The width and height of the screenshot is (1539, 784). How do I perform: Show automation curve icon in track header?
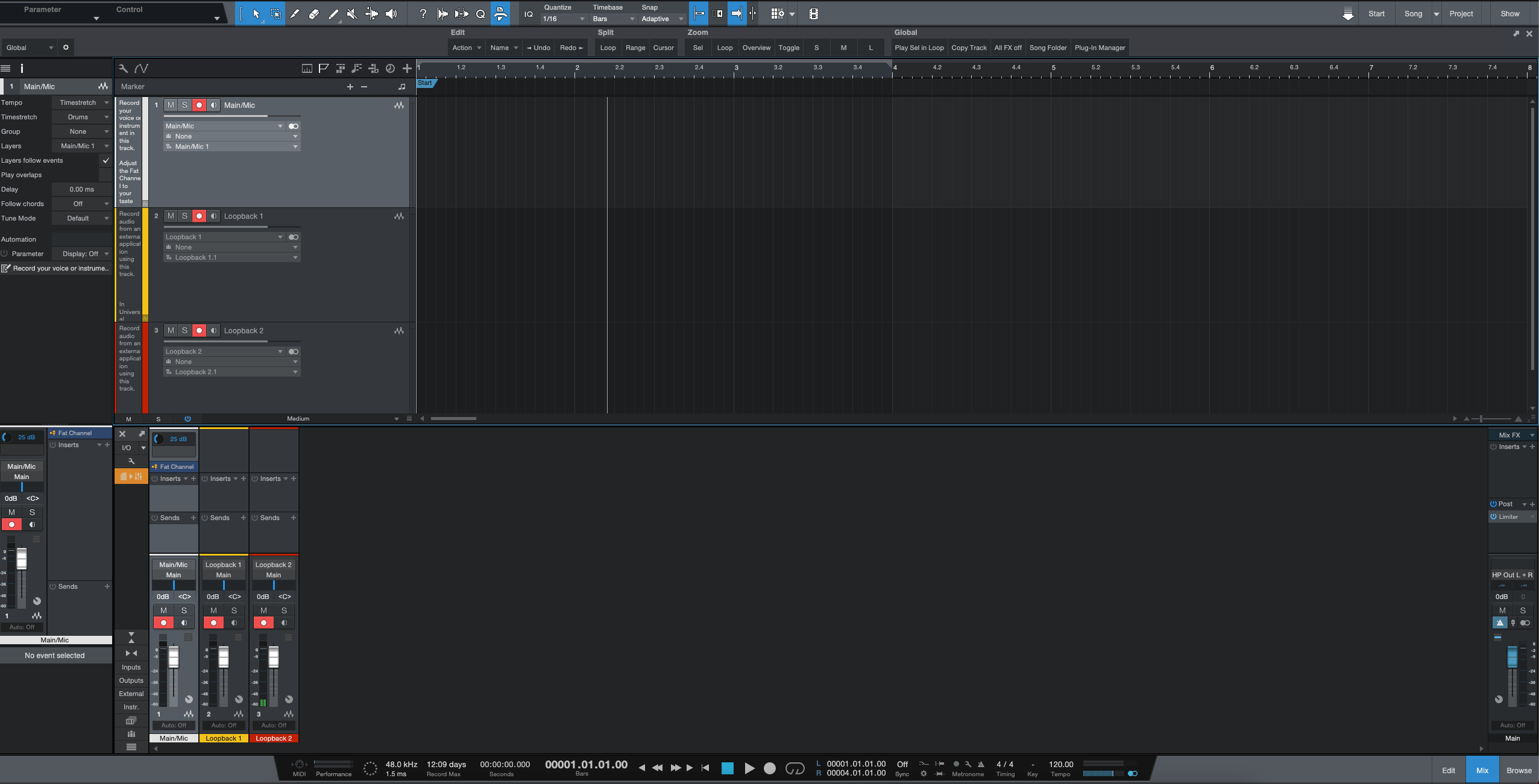142,68
